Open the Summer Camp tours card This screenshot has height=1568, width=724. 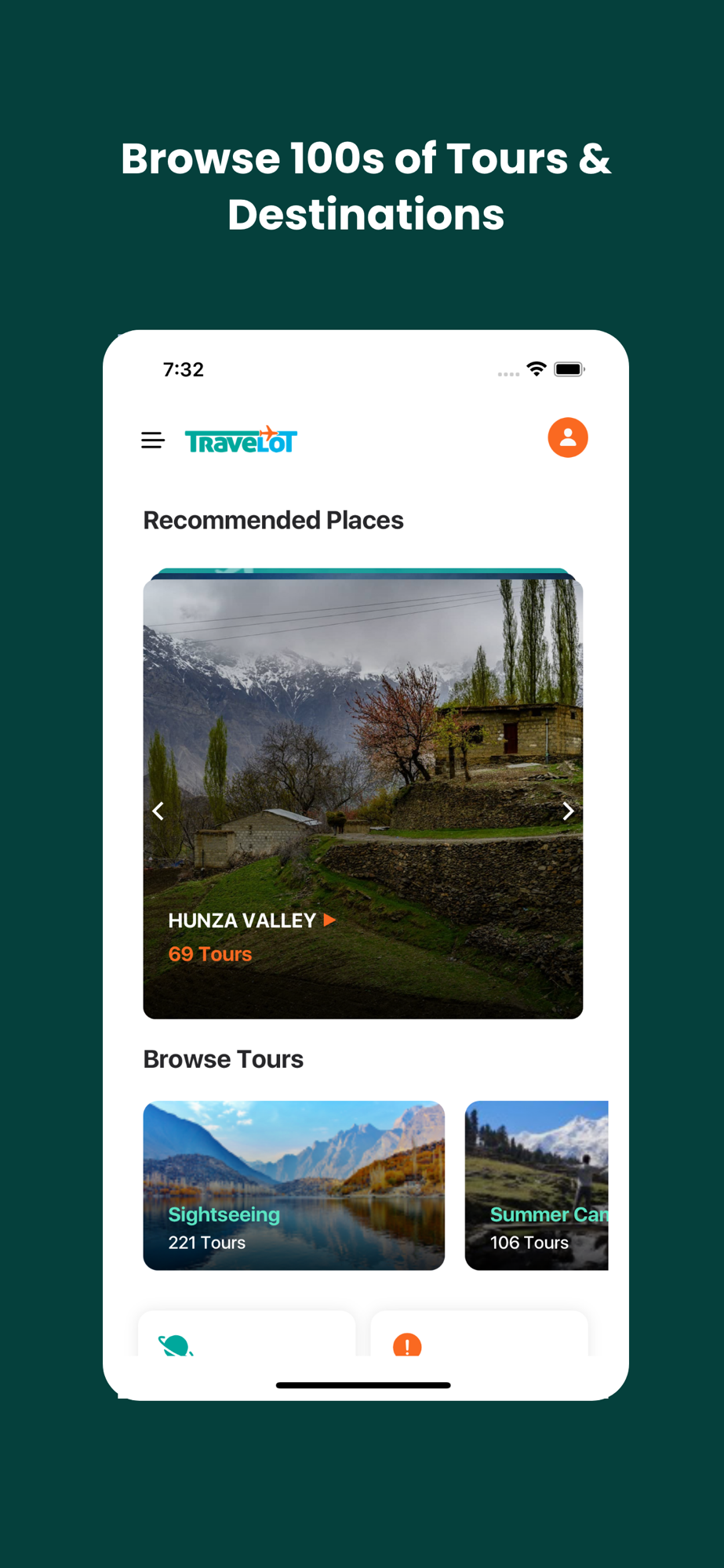[537, 1185]
